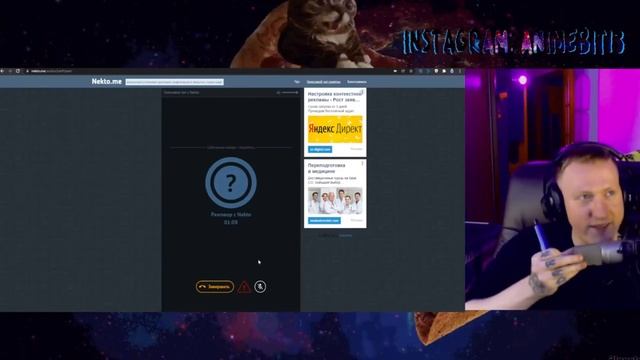Follow the blue link below the ad blocks

pos(345,236)
